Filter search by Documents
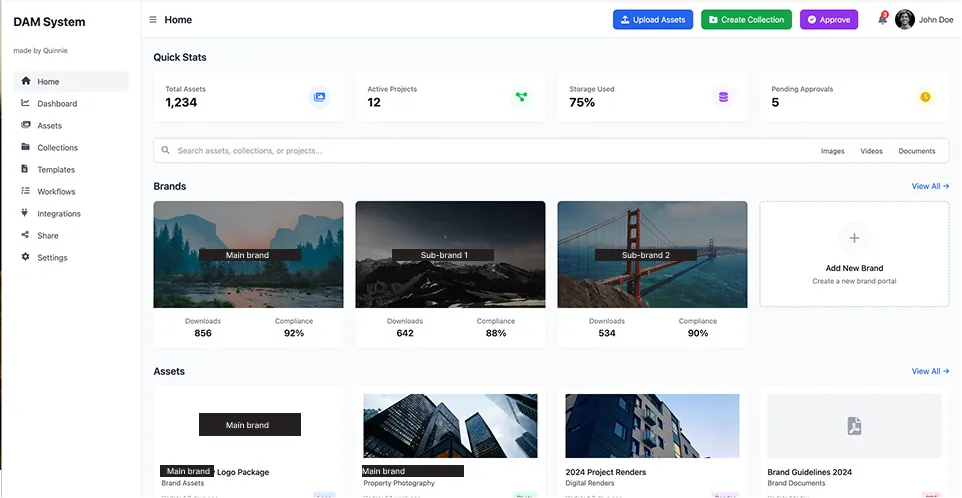Viewport: 962px width, 498px height. click(x=917, y=151)
